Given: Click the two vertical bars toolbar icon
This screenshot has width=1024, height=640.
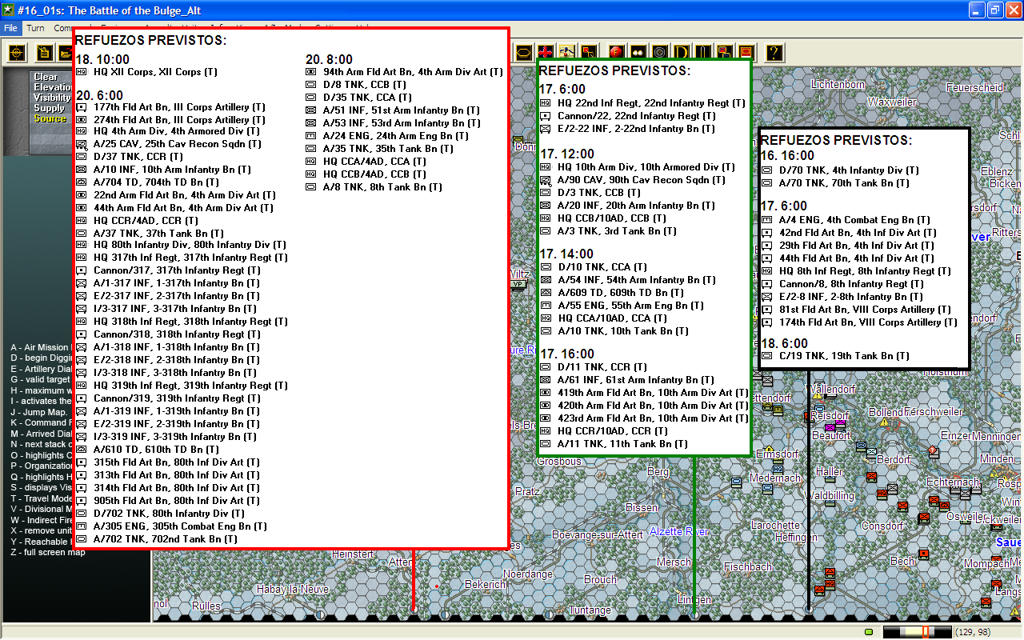Looking at the screenshot, I should pyautogui.click(x=705, y=51).
